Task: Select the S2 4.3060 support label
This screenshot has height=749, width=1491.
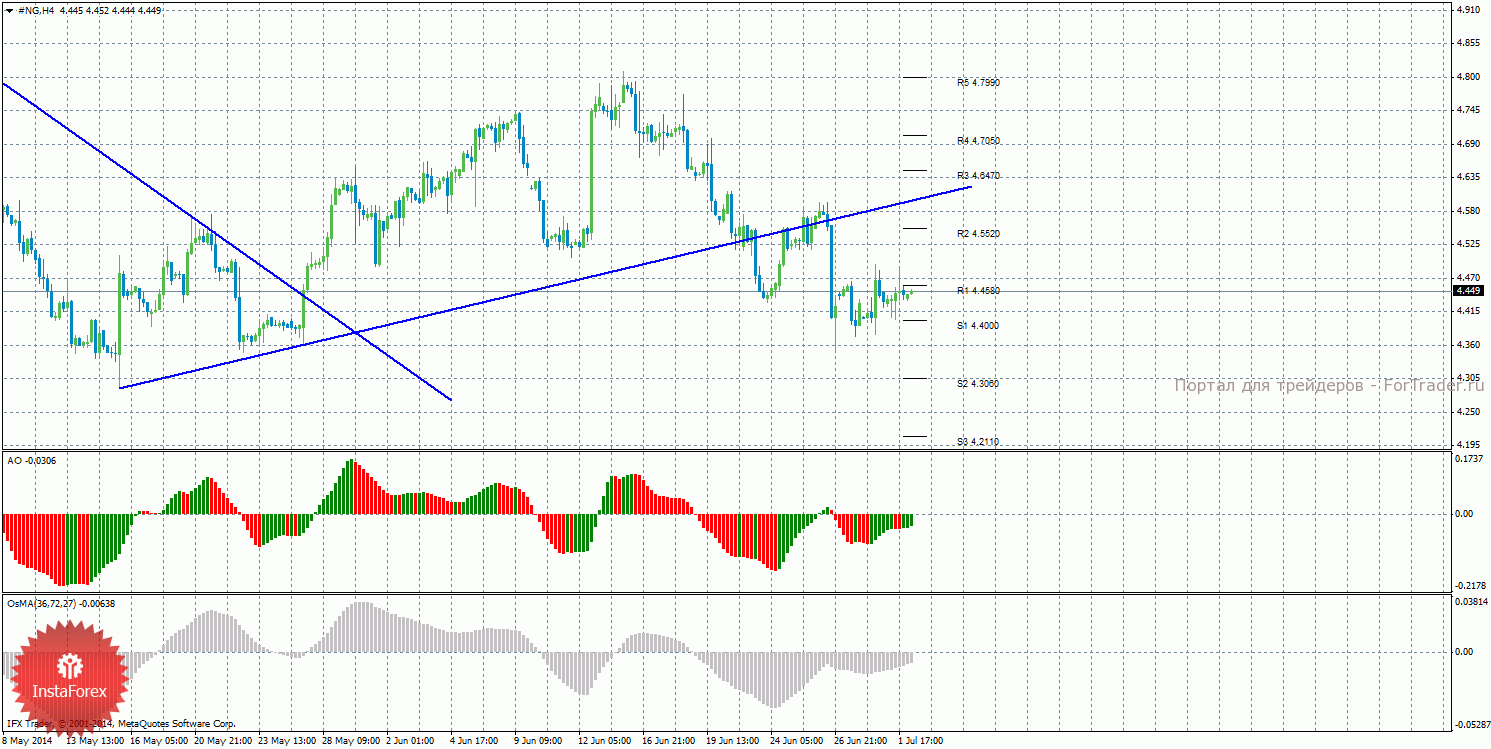Action: [x=978, y=384]
